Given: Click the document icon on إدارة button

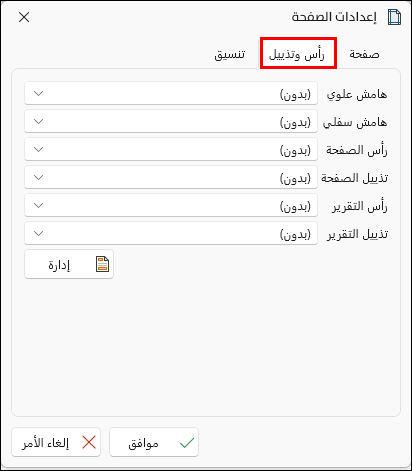Looking at the screenshot, I should coord(102,264).
